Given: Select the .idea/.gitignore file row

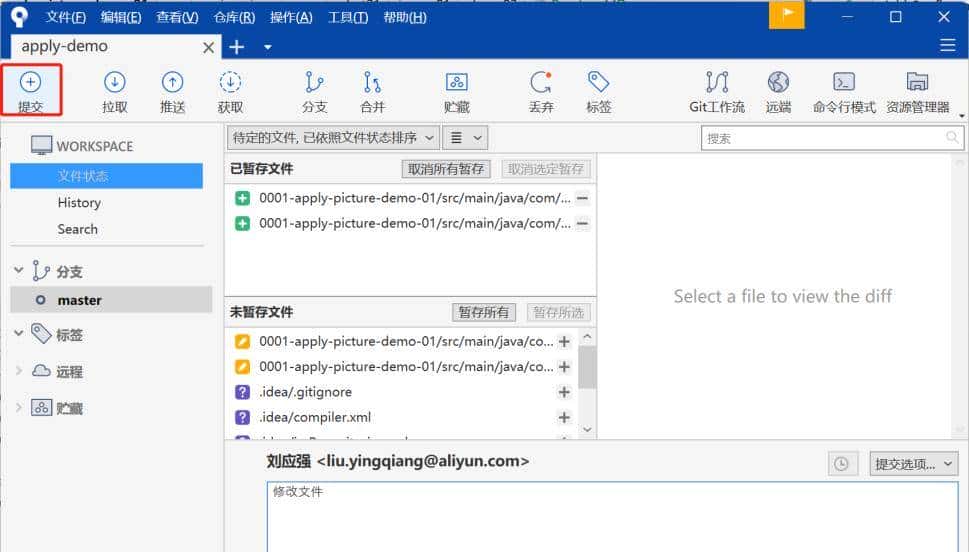Looking at the screenshot, I should (402, 392).
